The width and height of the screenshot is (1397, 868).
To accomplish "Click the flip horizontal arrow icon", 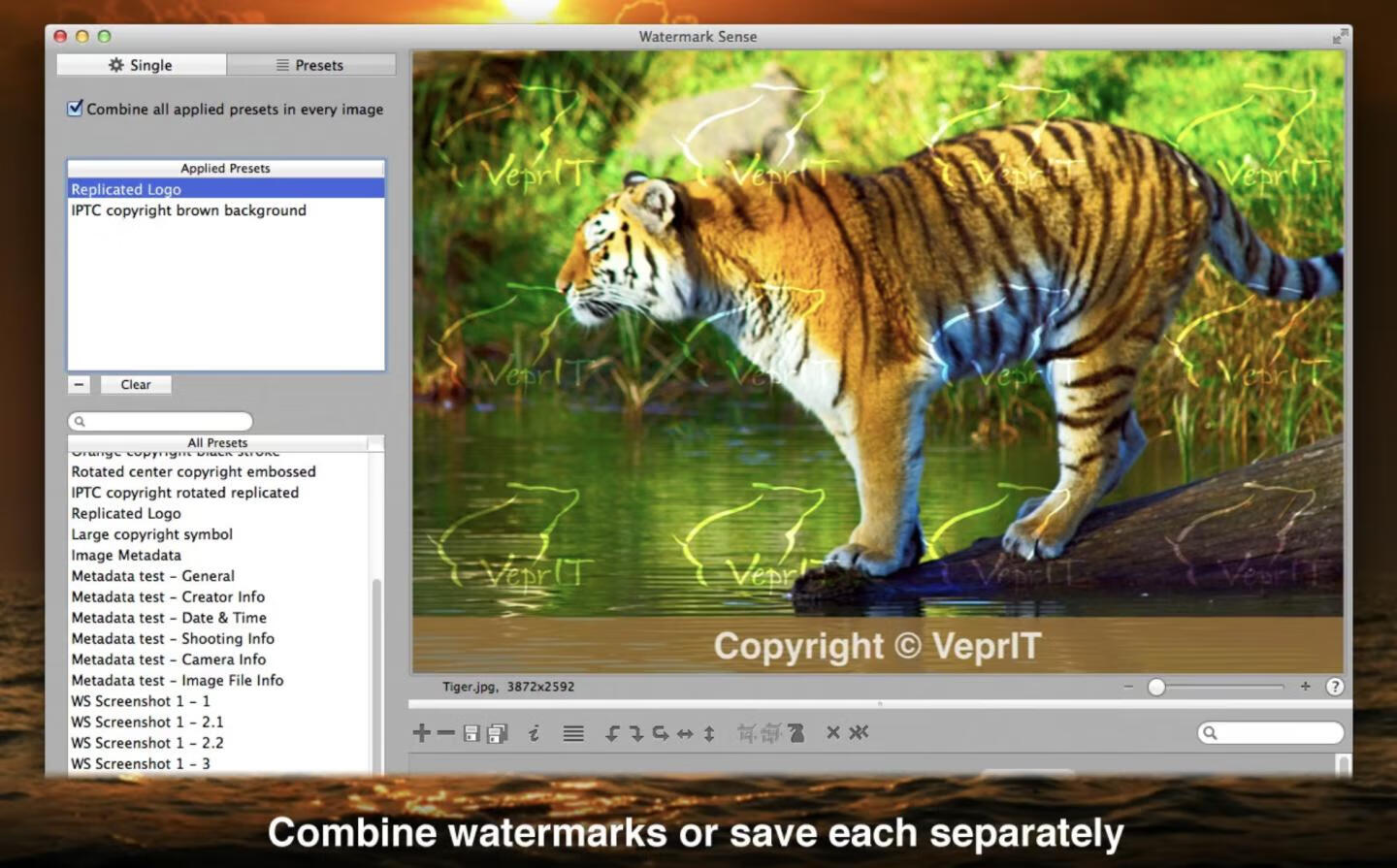I will [x=685, y=733].
